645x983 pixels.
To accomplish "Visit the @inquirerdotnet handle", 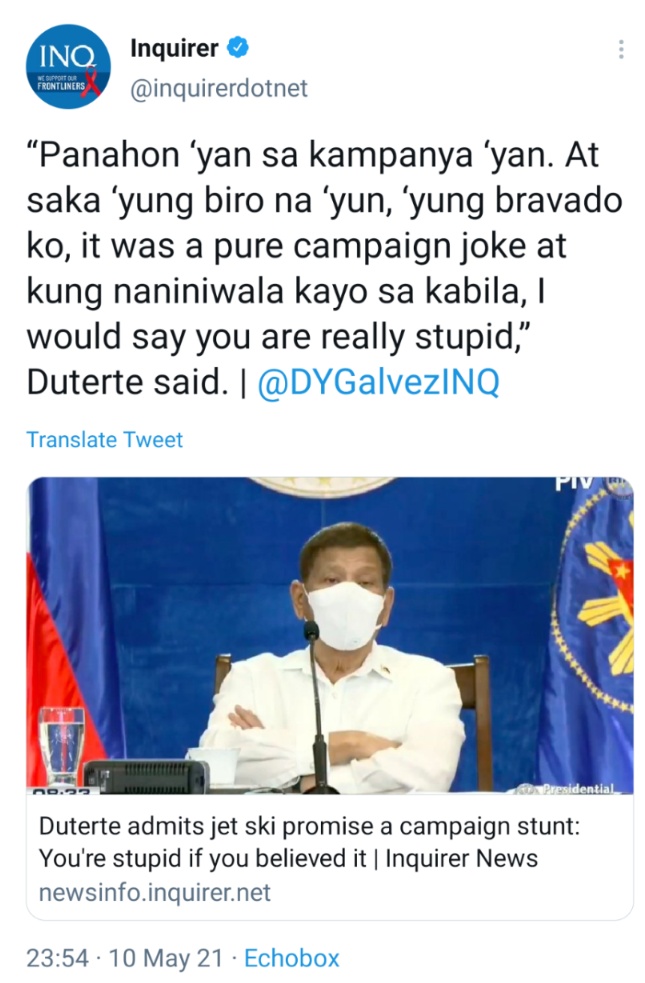I will point(219,88).
